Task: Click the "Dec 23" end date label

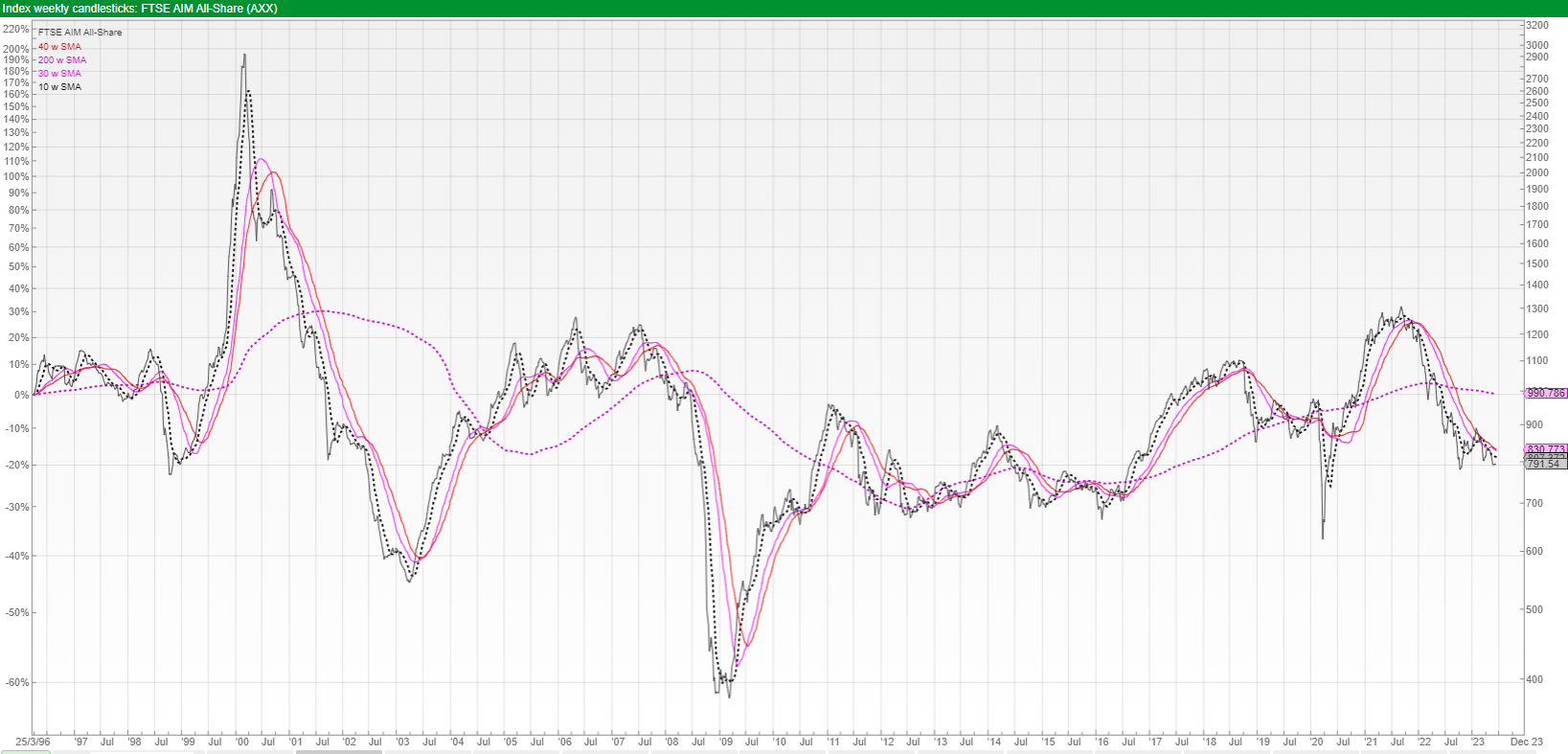Action: click(x=1527, y=742)
